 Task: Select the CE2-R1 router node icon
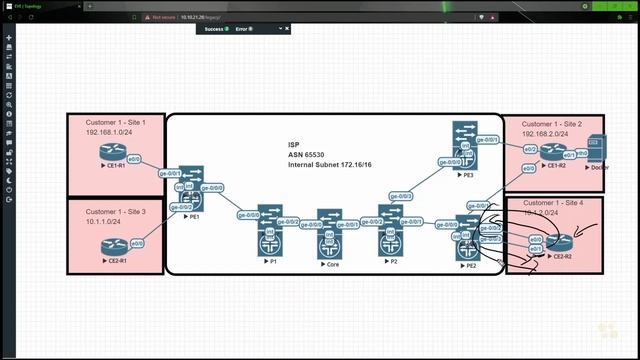(x=114, y=247)
